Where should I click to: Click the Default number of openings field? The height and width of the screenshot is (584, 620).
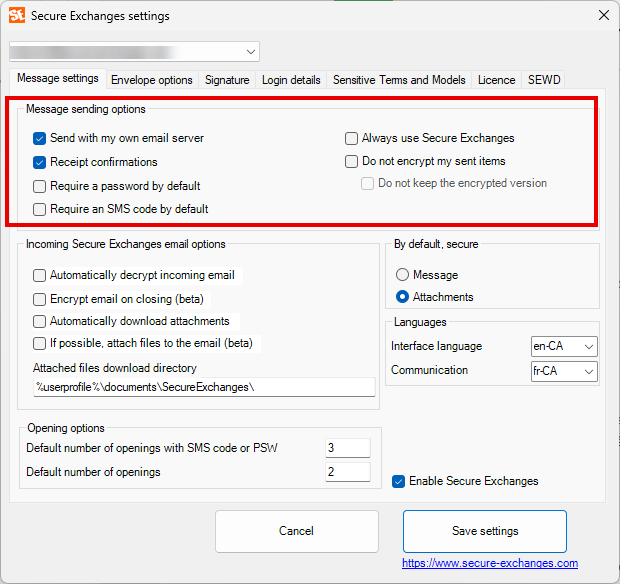point(348,472)
